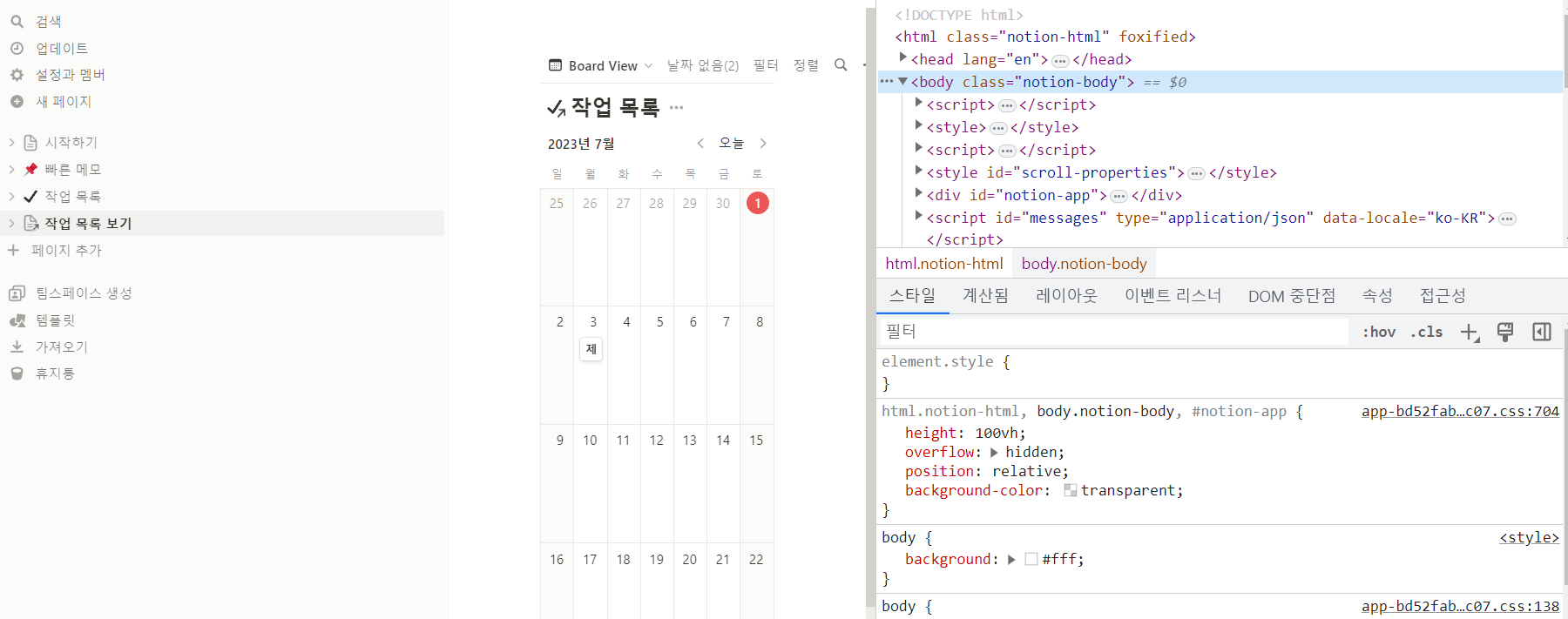This screenshot has height=619, width=1568.
Task: Go to previous month with left arrow
Action: [700, 144]
